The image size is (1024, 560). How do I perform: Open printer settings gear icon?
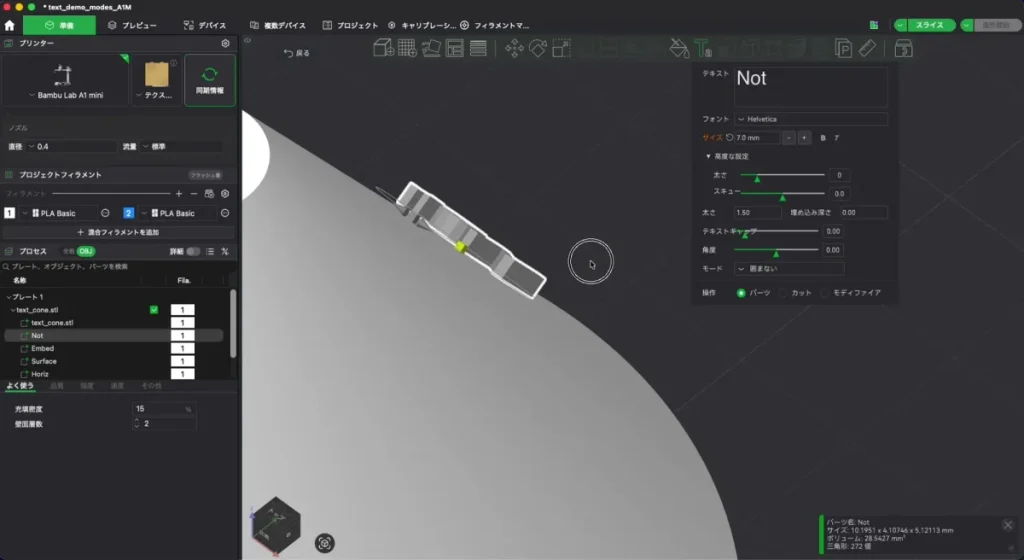pos(225,43)
